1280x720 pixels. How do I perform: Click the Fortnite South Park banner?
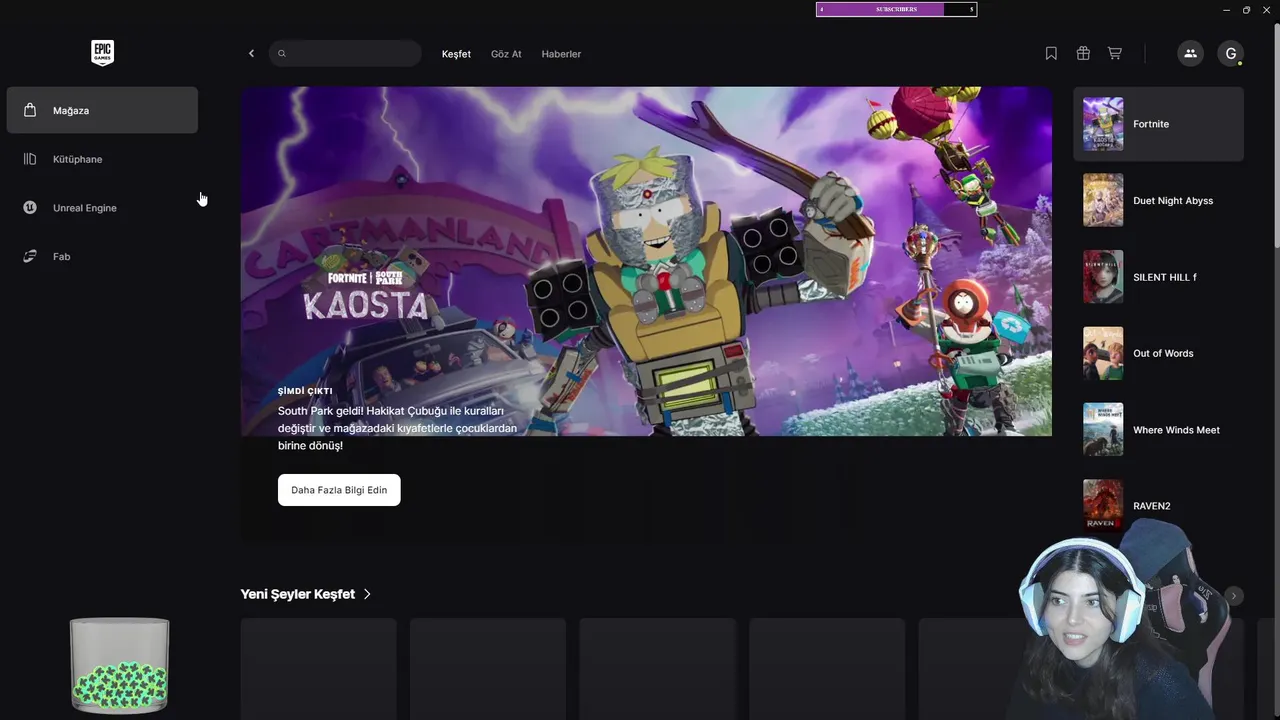click(646, 261)
